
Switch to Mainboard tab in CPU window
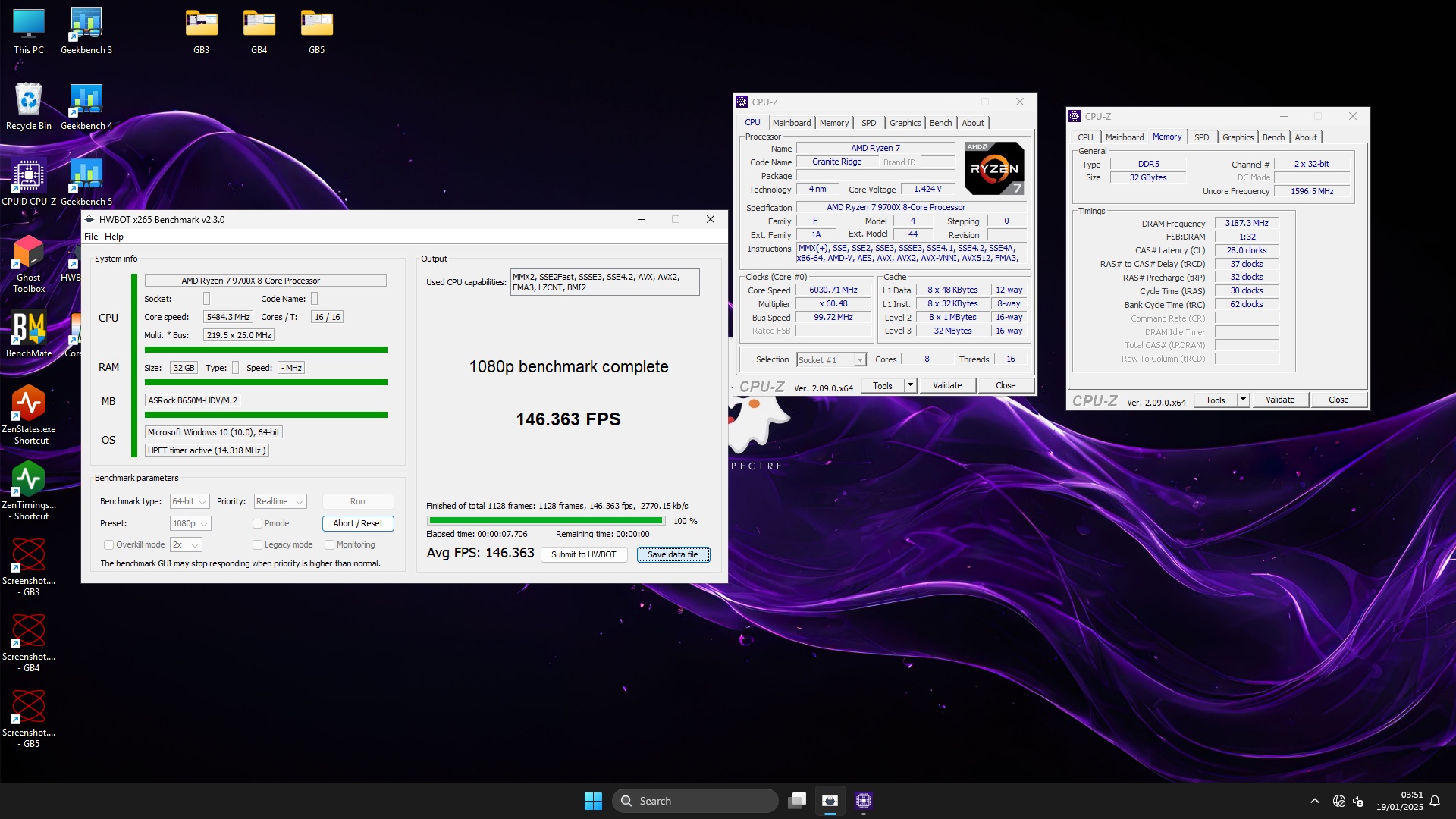point(792,123)
